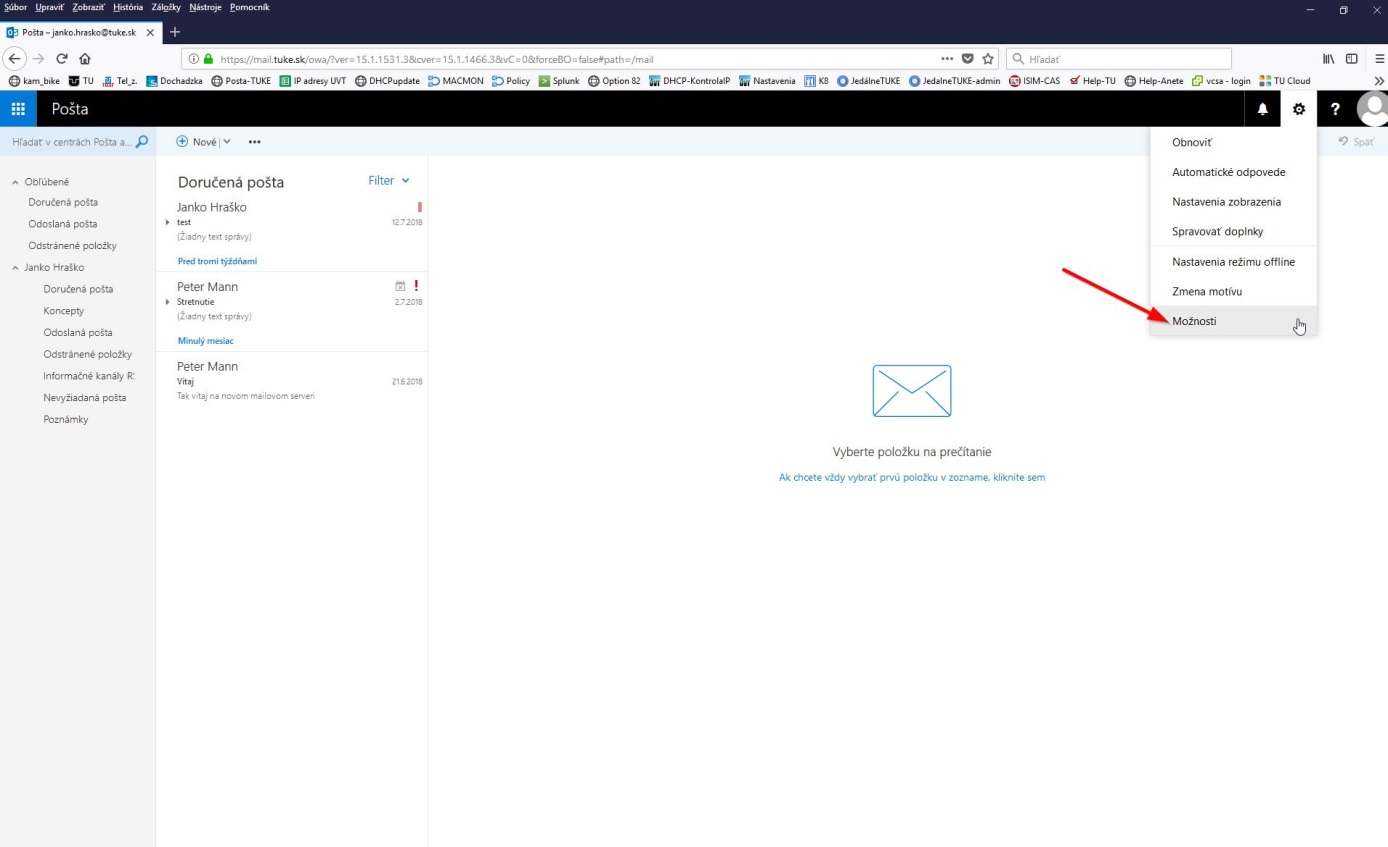This screenshot has height=847, width=1388.
Task: Select Obnoviť in the settings menu
Action: [1234, 142]
